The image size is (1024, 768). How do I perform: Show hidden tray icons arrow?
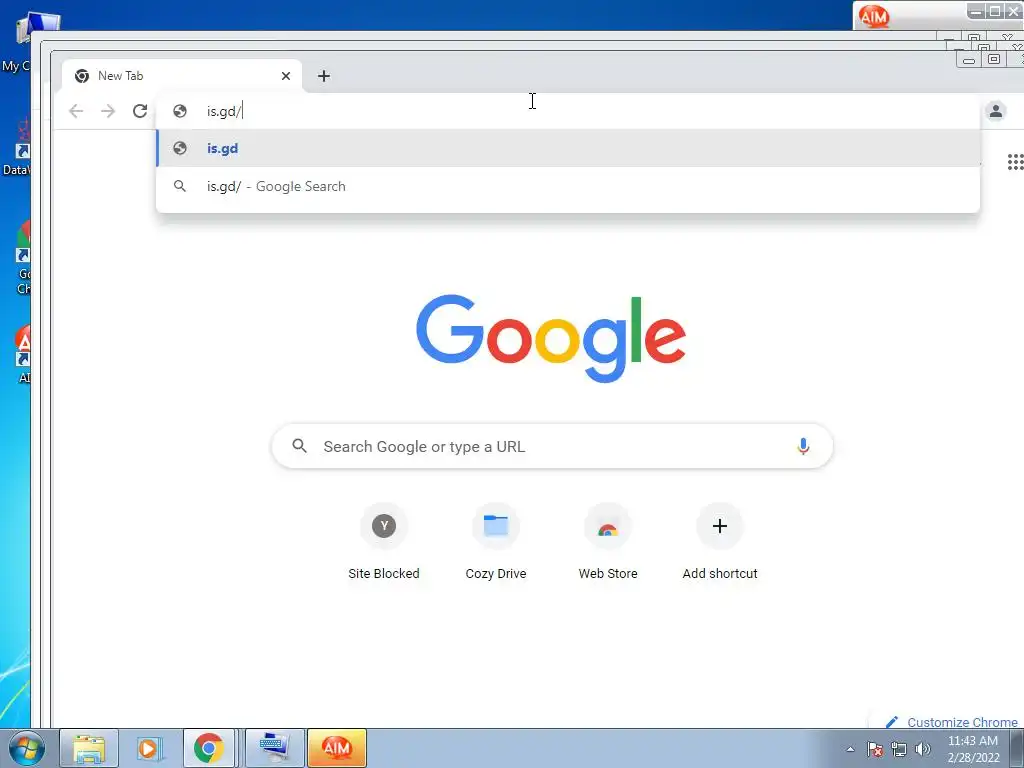[x=850, y=749]
